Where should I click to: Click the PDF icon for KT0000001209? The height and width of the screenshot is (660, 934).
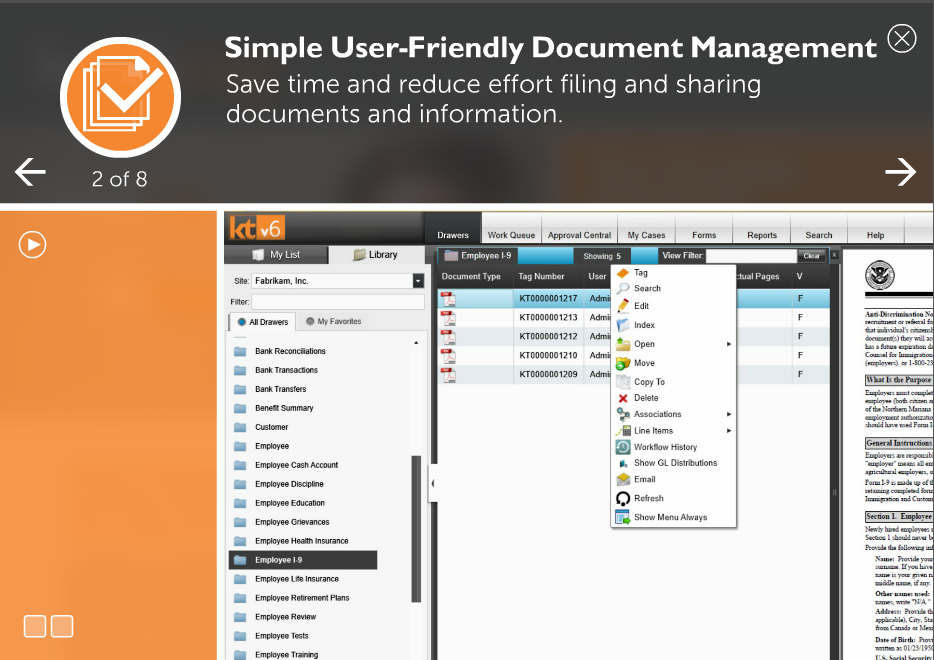click(448, 375)
